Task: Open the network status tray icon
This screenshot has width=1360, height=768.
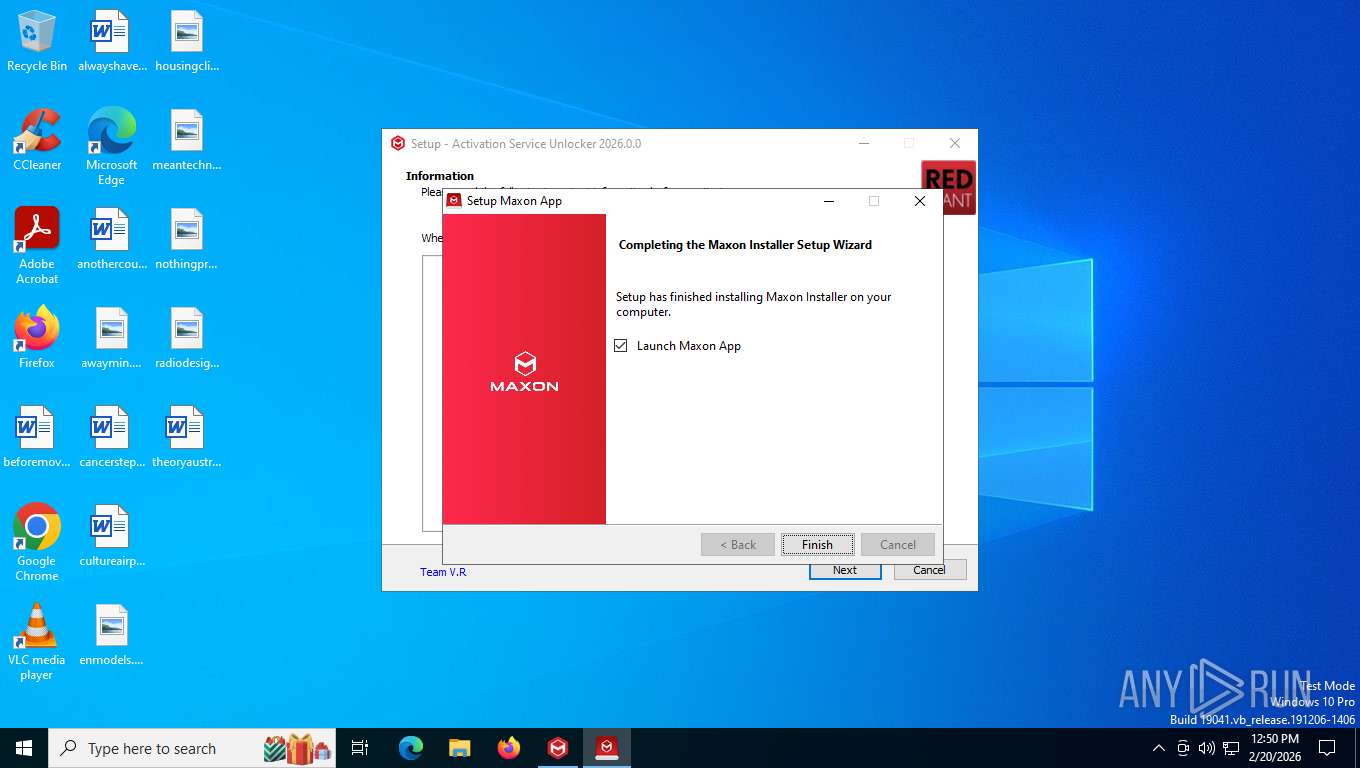Action: pyautogui.click(x=1231, y=748)
